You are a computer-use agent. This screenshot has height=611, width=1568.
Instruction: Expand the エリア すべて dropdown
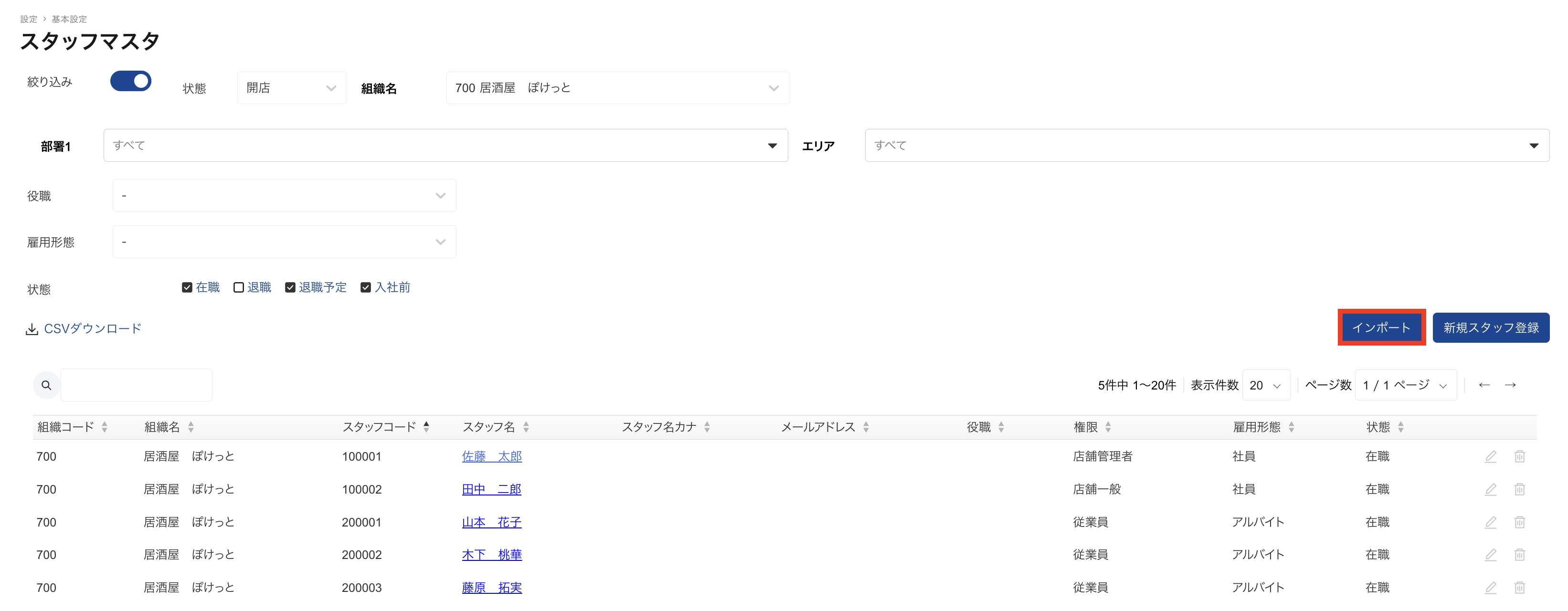pos(1207,146)
